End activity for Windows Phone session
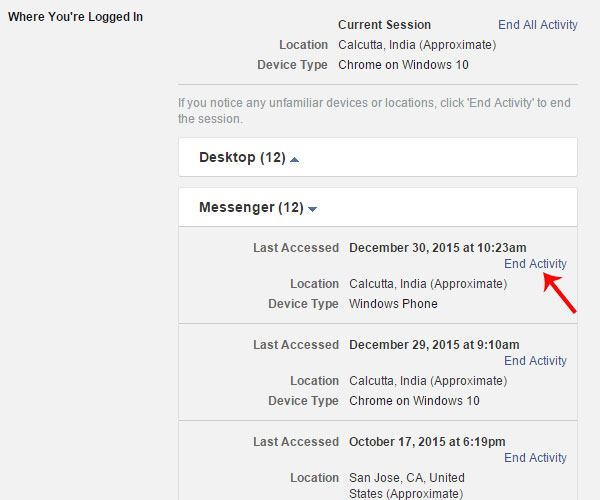 (535, 264)
